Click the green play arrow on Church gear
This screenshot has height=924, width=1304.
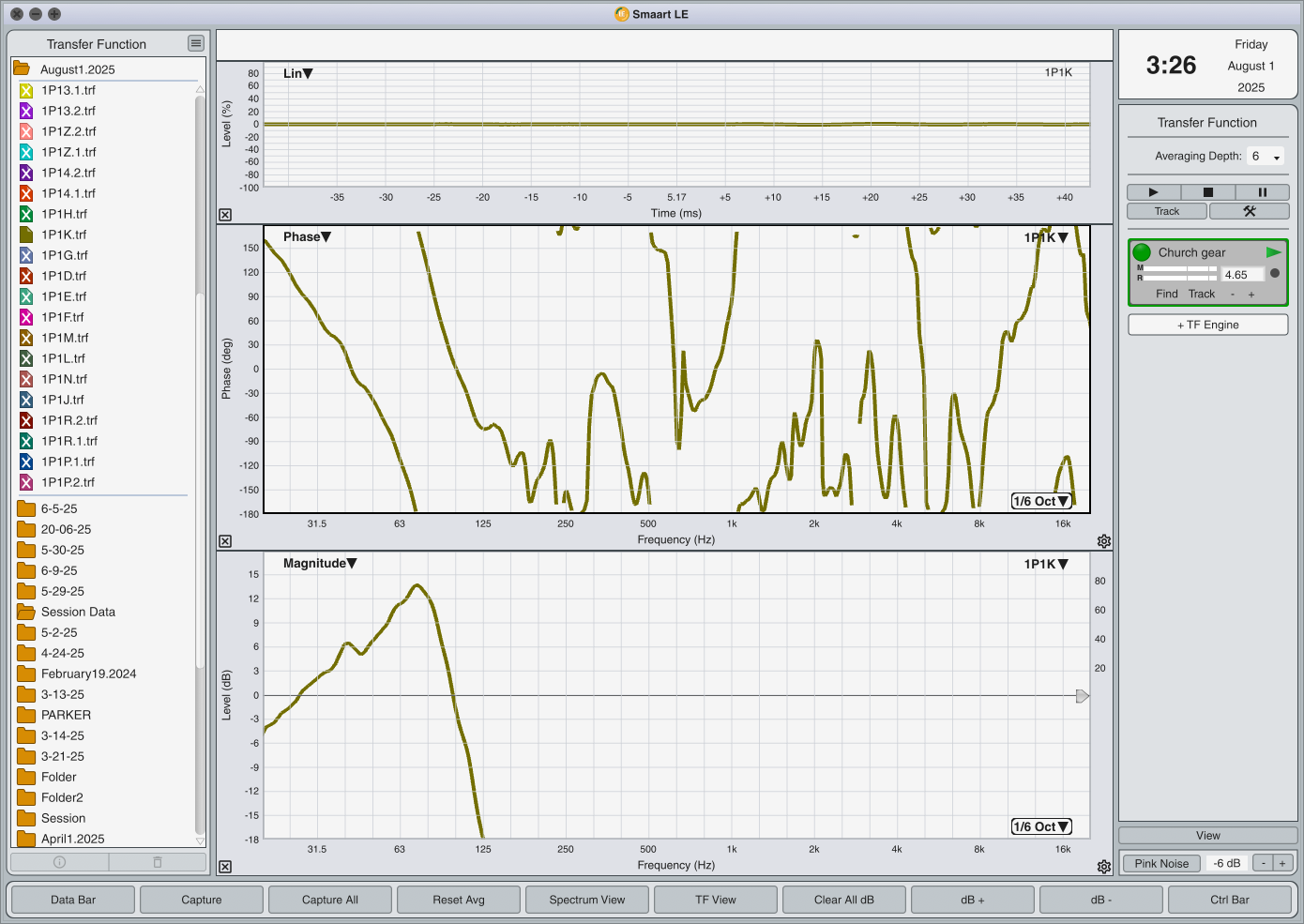coord(1273,252)
